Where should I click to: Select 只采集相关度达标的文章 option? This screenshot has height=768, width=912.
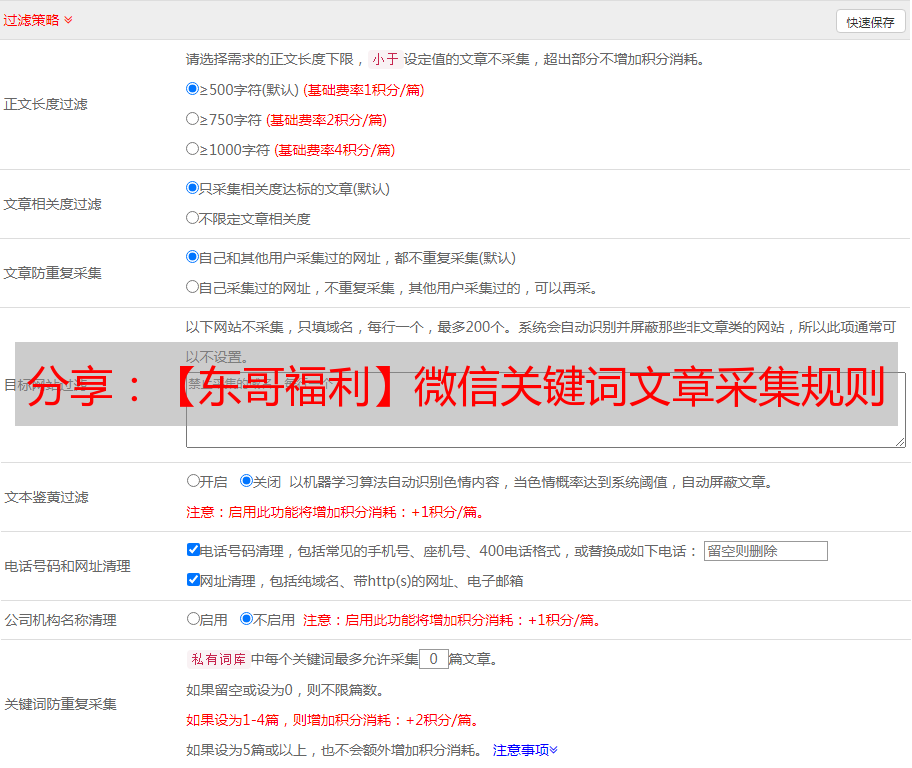point(193,188)
